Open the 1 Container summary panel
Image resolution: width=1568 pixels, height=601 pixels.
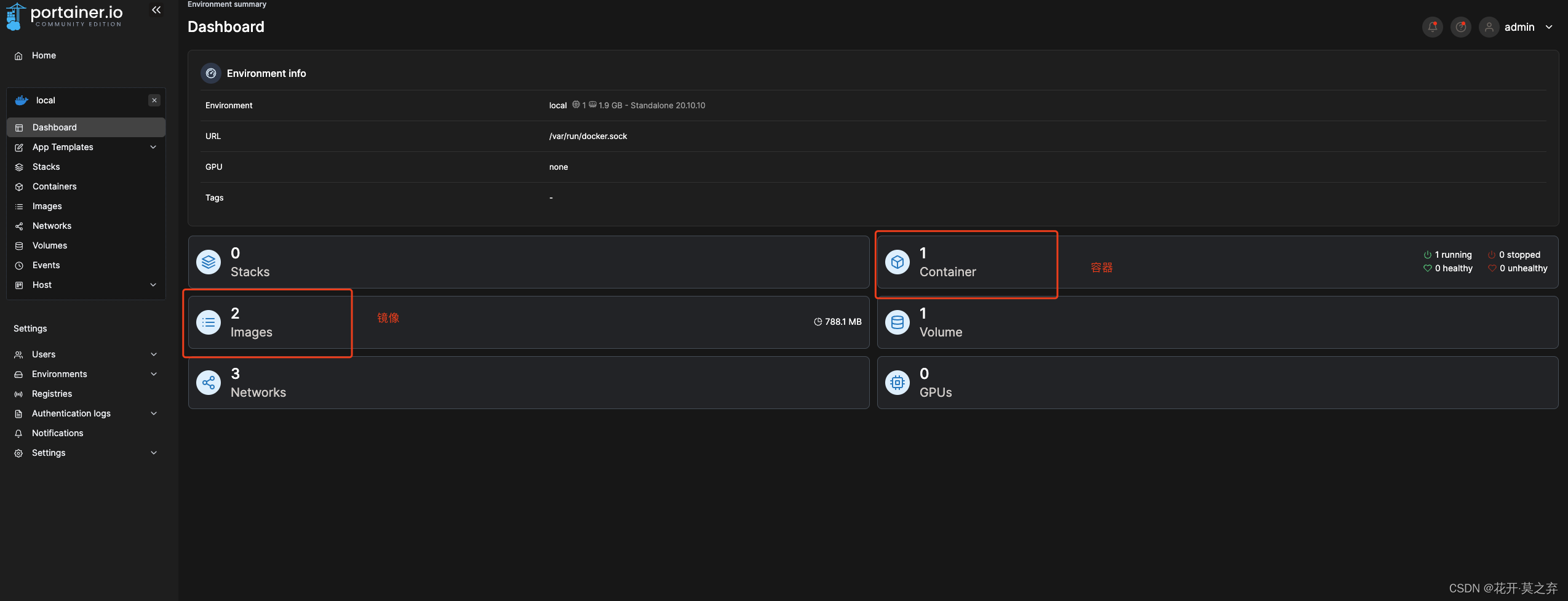tap(966, 263)
